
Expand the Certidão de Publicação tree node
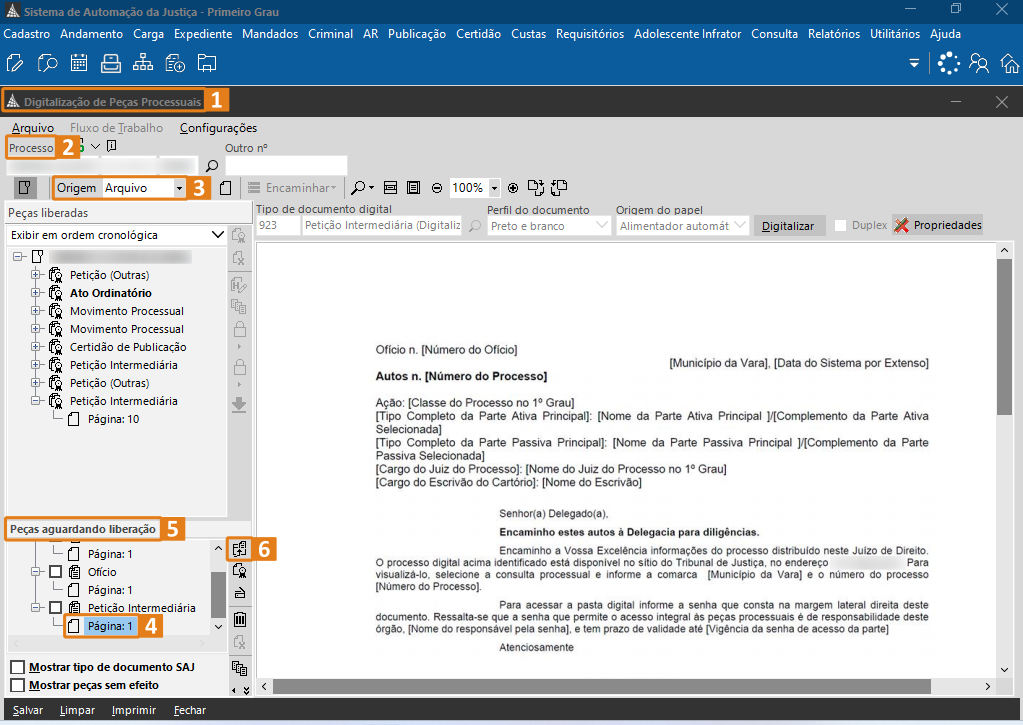pyautogui.click(x=36, y=347)
